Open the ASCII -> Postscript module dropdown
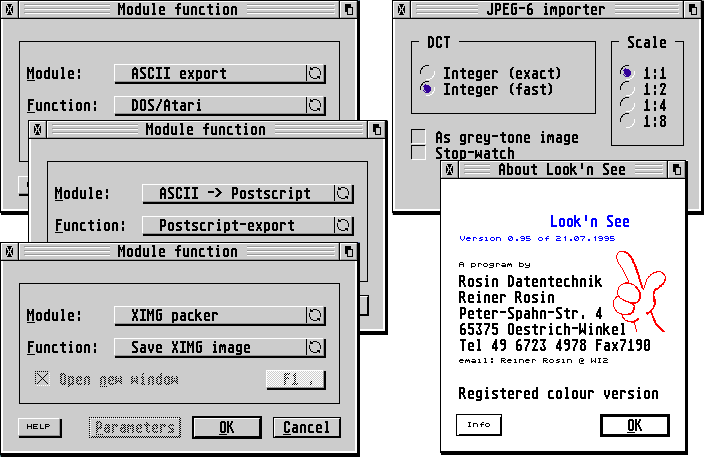The width and height of the screenshot is (704, 457). [x=248, y=193]
